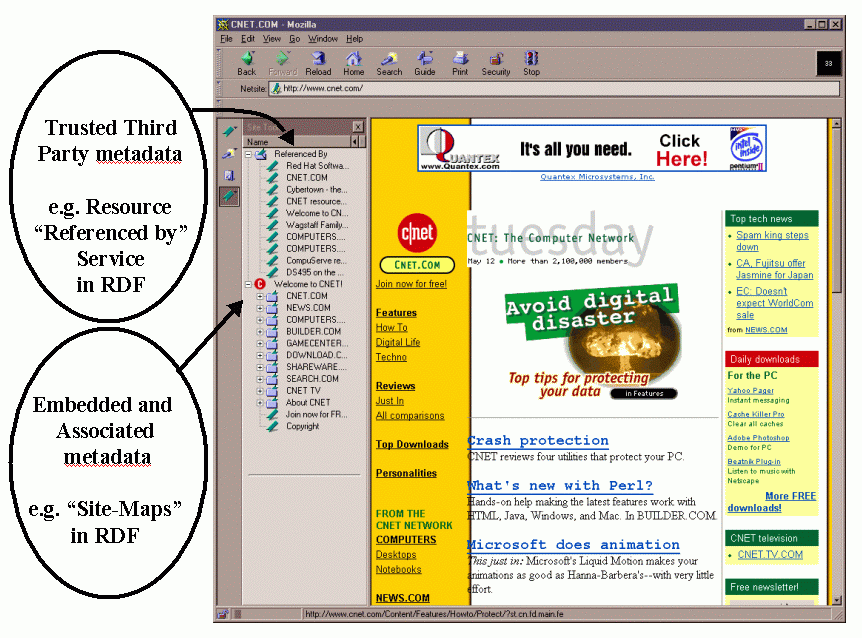Click the Join now for free! link
The width and height of the screenshot is (862, 638).
click(x=411, y=284)
